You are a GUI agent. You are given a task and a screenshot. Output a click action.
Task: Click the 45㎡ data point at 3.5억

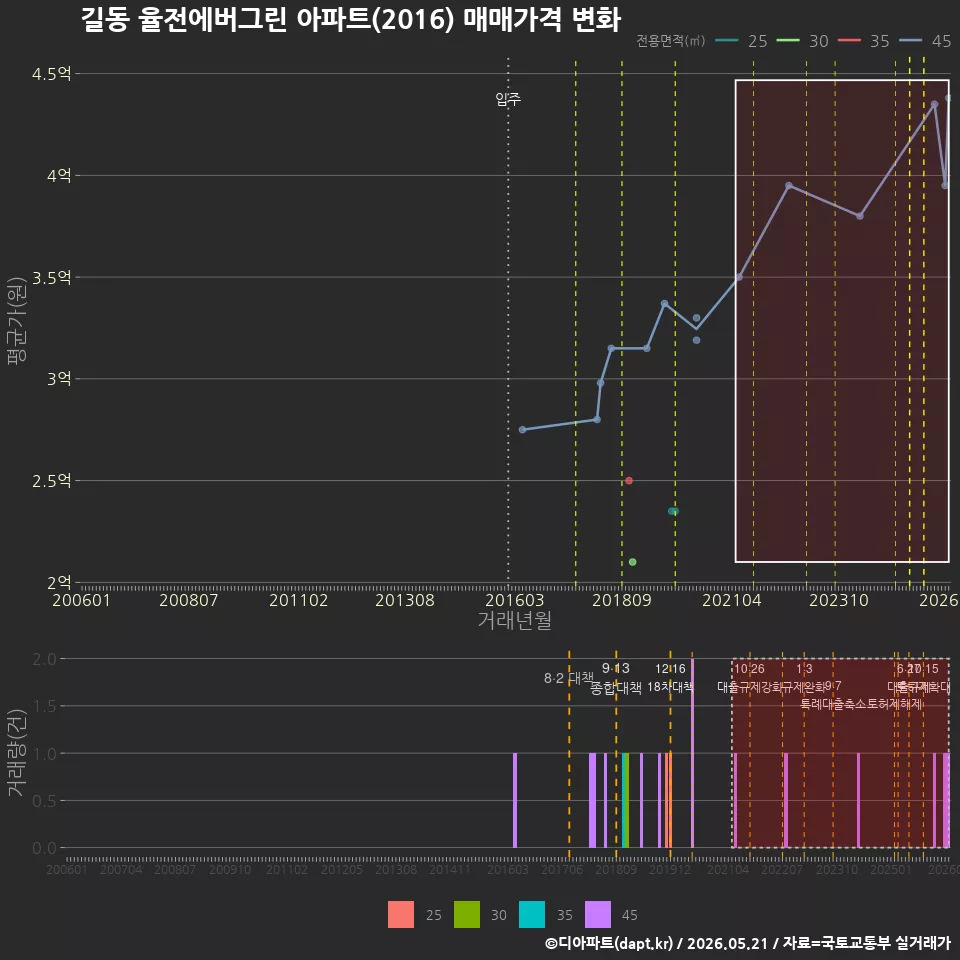(739, 277)
